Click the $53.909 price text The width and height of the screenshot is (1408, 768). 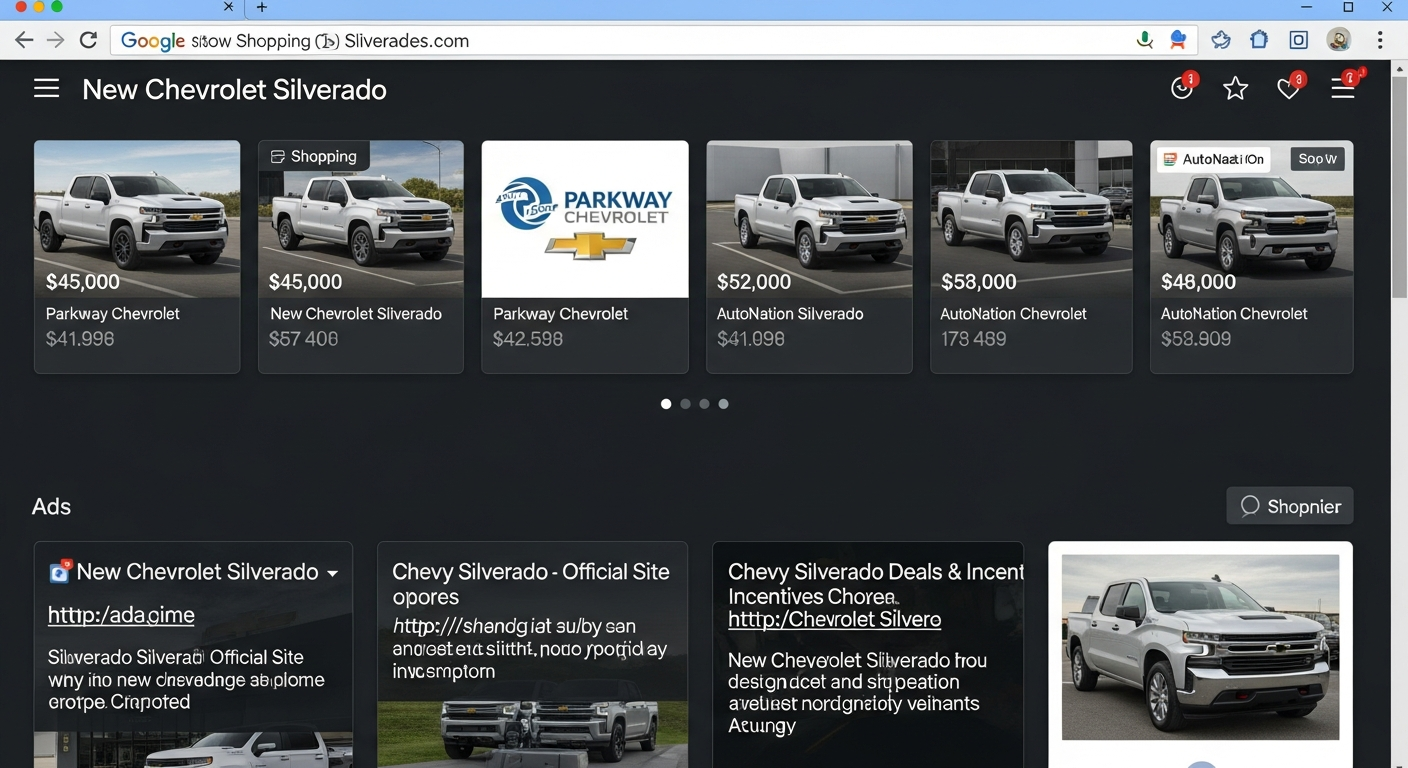(x=1196, y=339)
